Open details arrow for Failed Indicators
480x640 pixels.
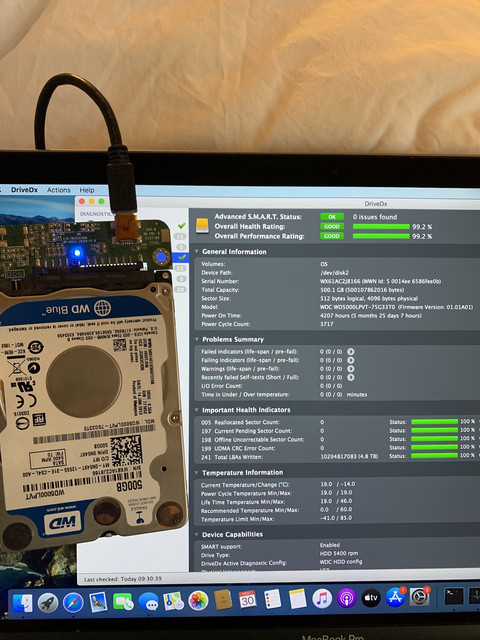350,351
